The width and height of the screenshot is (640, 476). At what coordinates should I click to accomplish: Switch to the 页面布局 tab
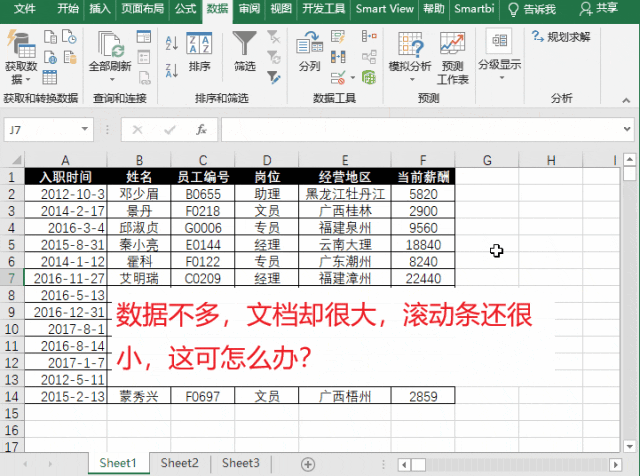click(x=142, y=9)
